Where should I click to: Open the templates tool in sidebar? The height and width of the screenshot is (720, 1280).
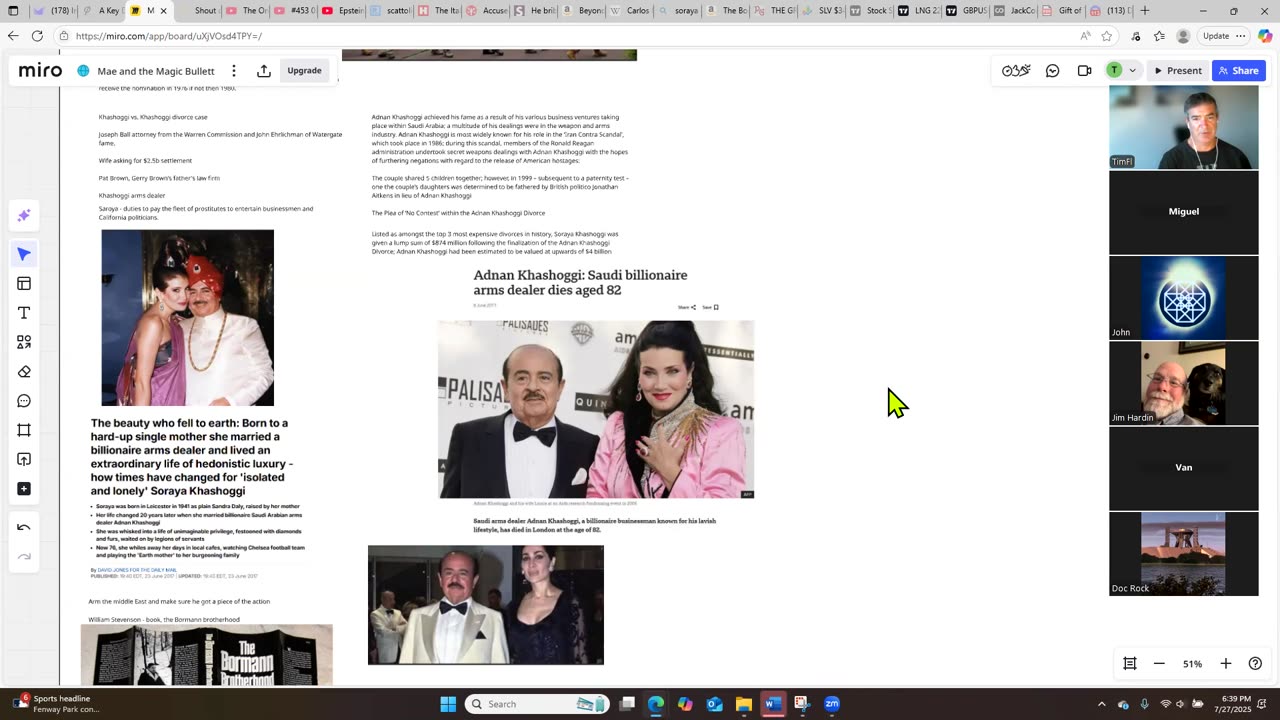(24, 284)
